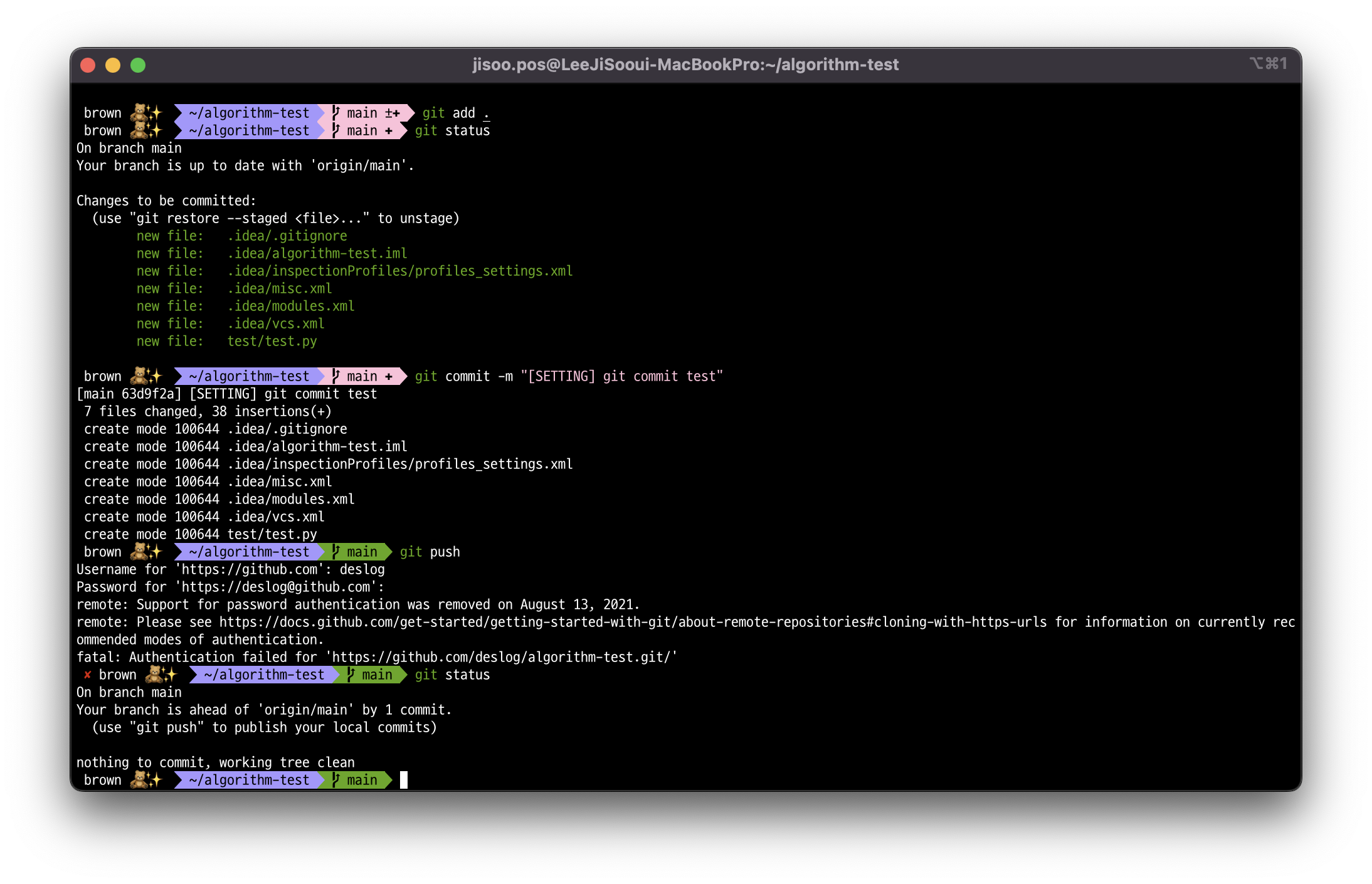Click the ~/algorithm-test segment of the last prompt
The image size is (1372, 884).
coord(249,780)
